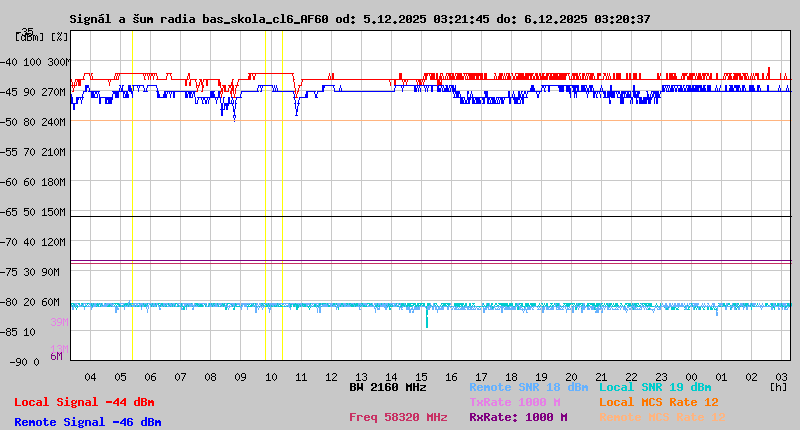The image size is (800, 430).
Task: Click the 300M rate axis label
Action: click(58, 62)
